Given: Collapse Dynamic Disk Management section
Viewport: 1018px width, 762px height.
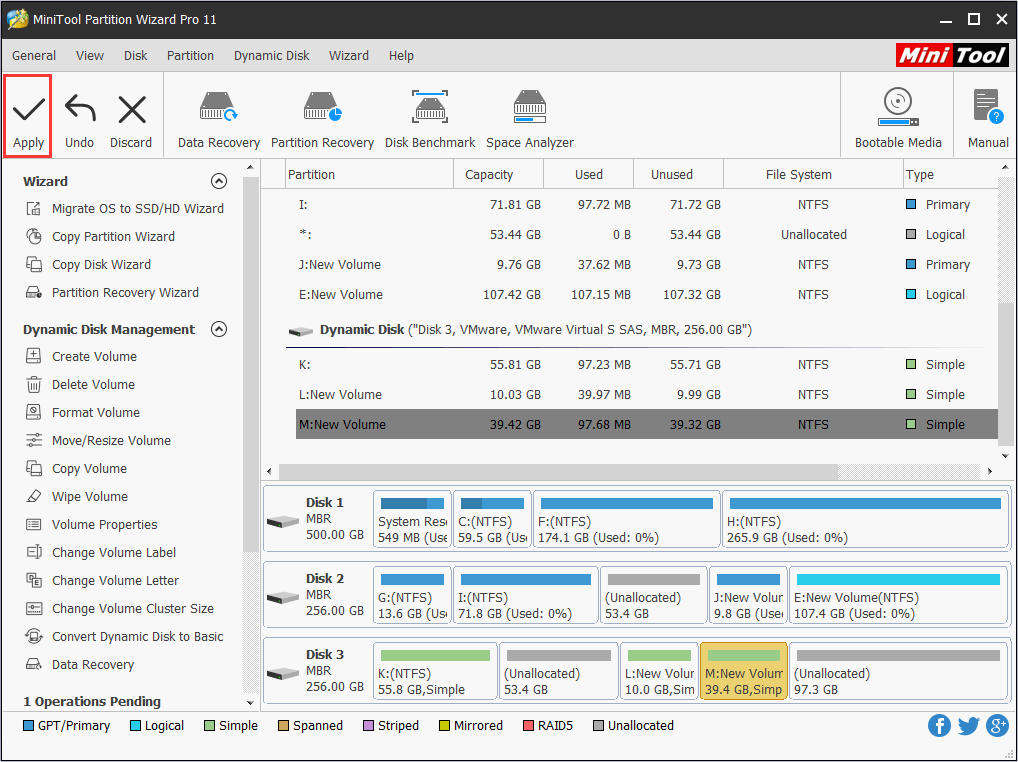Looking at the screenshot, I should click(219, 329).
